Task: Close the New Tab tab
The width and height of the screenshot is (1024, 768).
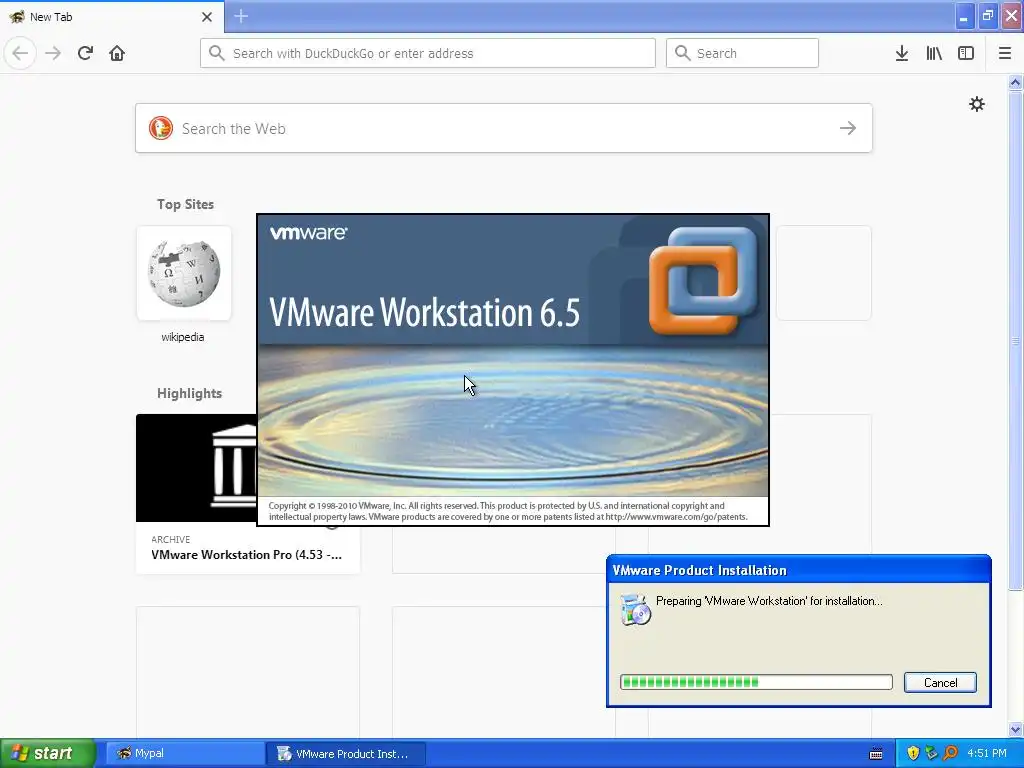Action: tap(207, 17)
